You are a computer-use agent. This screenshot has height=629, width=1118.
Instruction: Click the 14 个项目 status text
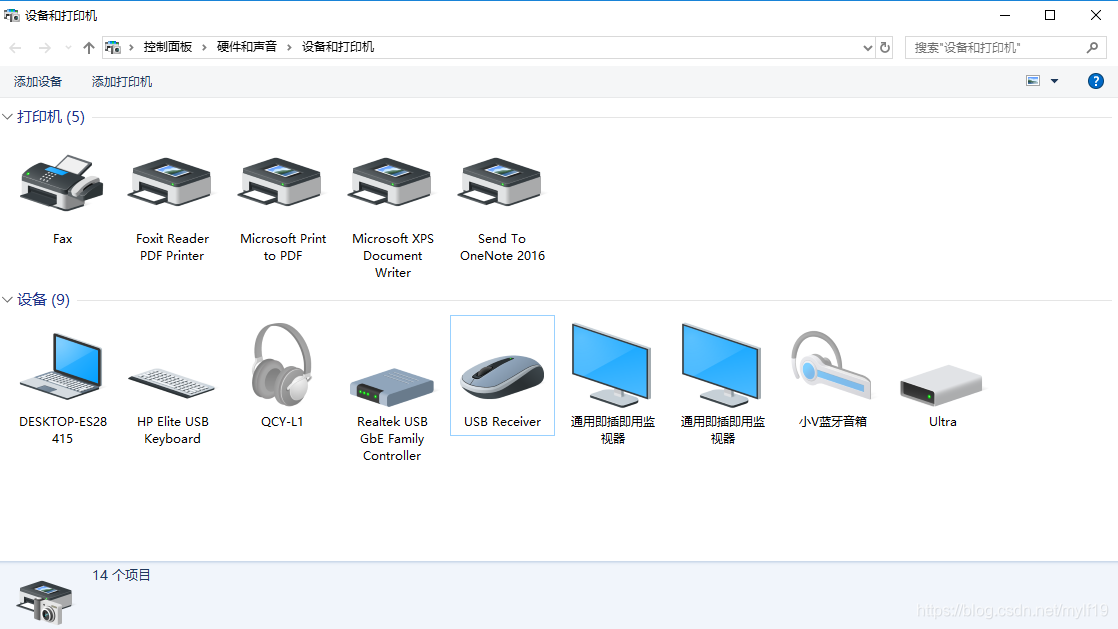[x=121, y=575]
